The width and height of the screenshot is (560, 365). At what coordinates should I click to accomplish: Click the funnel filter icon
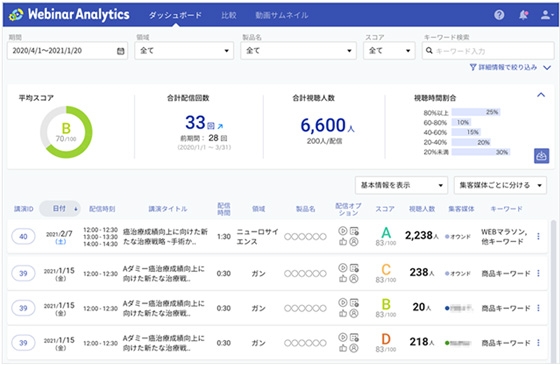tap(473, 67)
